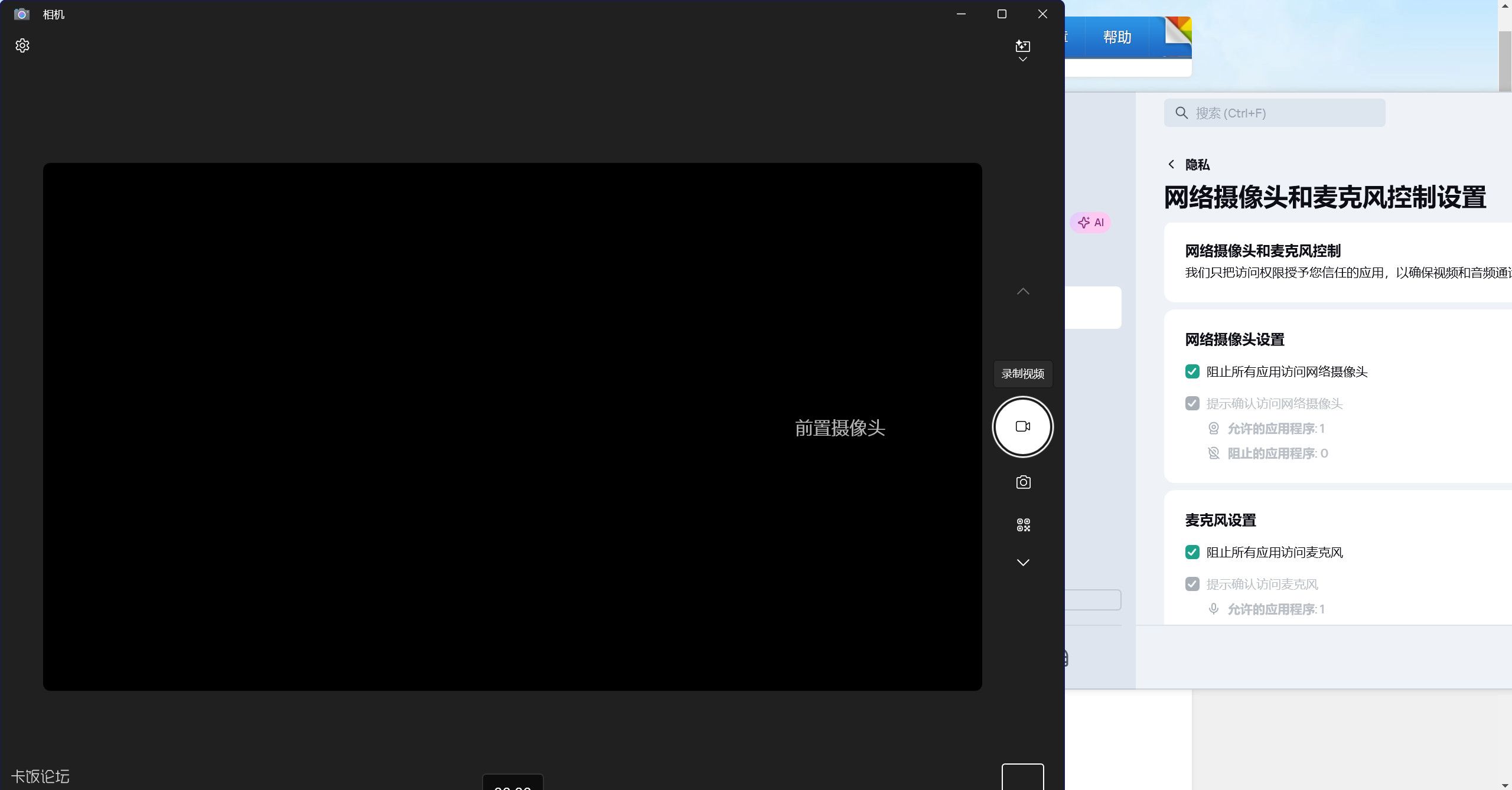Toggle block all apps webcam access
The width and height of the screenshot is (1512, 790).
1192,371
